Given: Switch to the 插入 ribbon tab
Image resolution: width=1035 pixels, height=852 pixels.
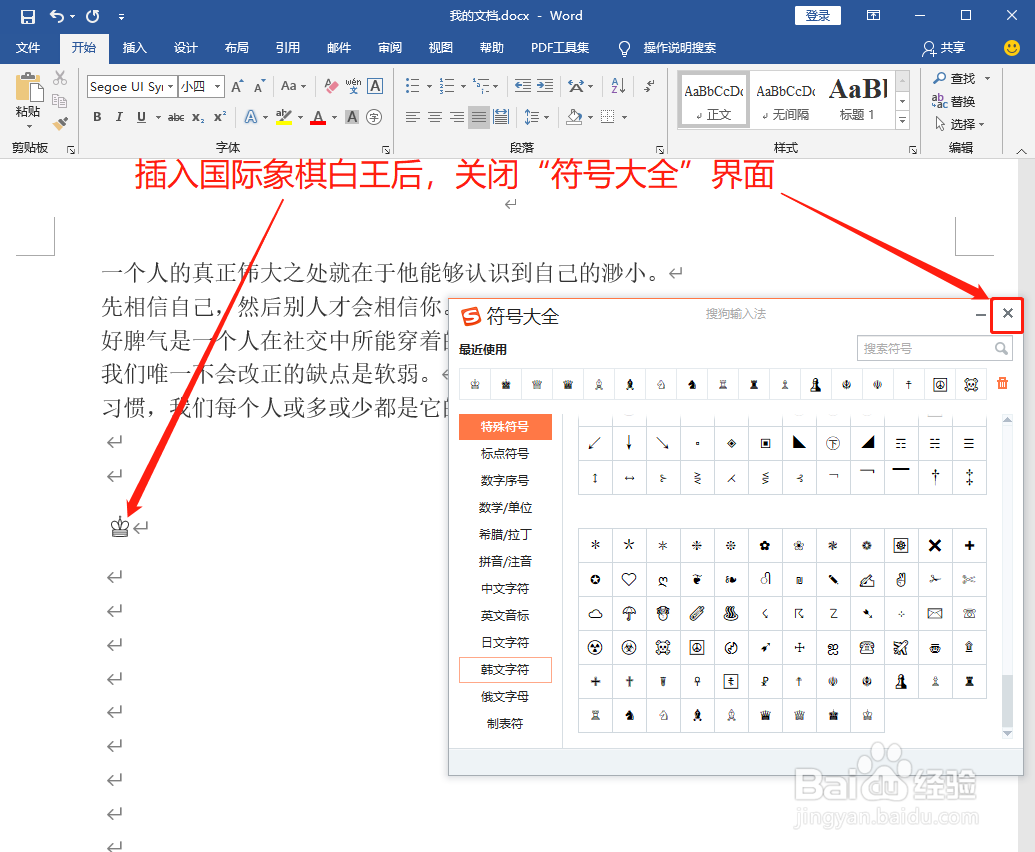Looking at the screenshot, I should point(135,48).
